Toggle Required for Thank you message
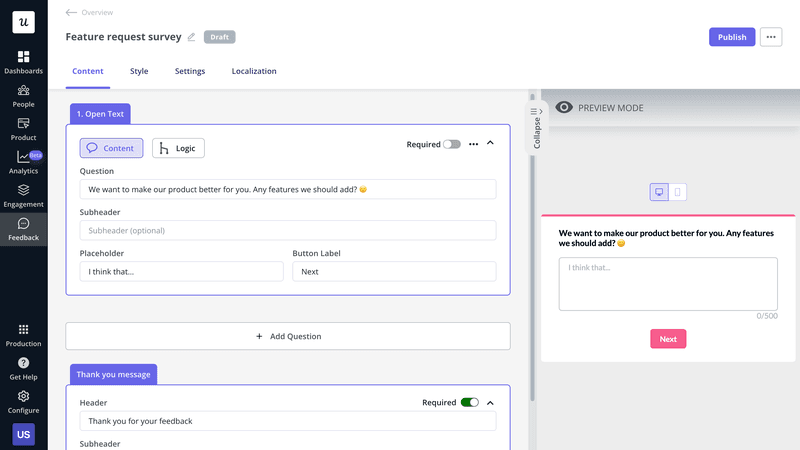This screenshot has width=800, height=450. coord(469,403)
